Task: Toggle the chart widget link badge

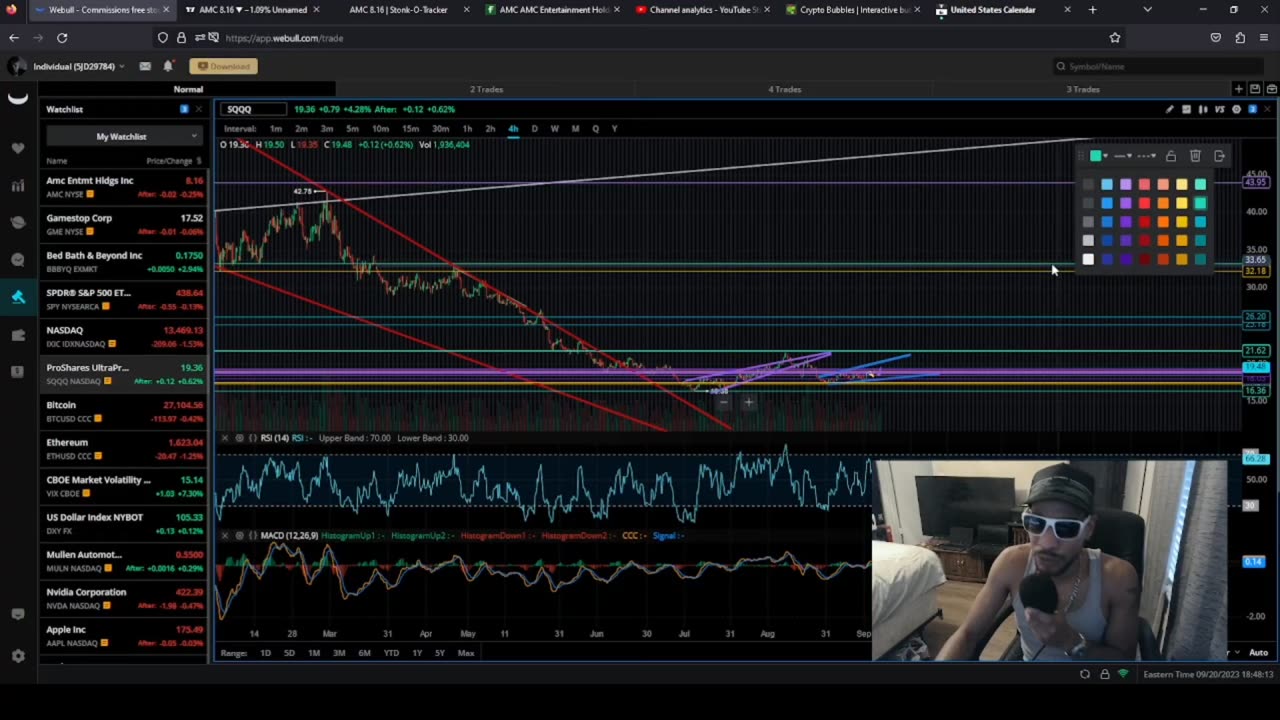Action: [x=1252, y=109]
